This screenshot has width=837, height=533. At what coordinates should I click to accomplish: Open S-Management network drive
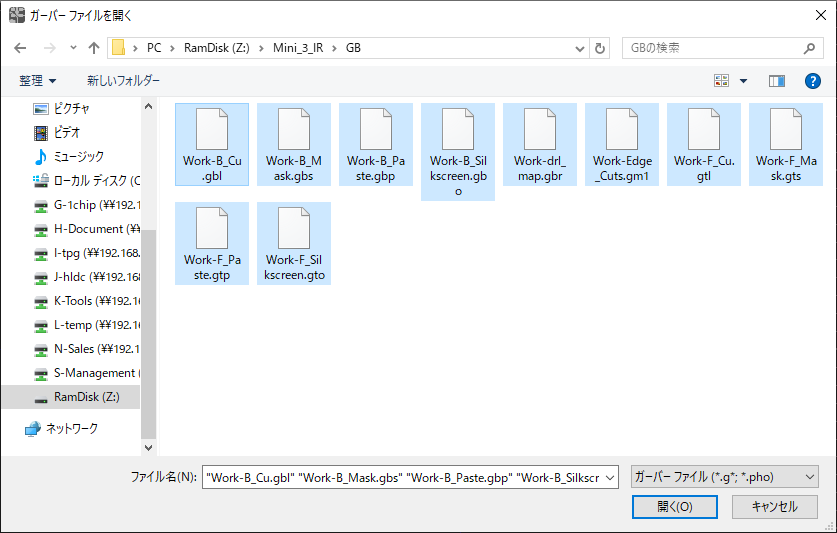click(x=86, y=373)
